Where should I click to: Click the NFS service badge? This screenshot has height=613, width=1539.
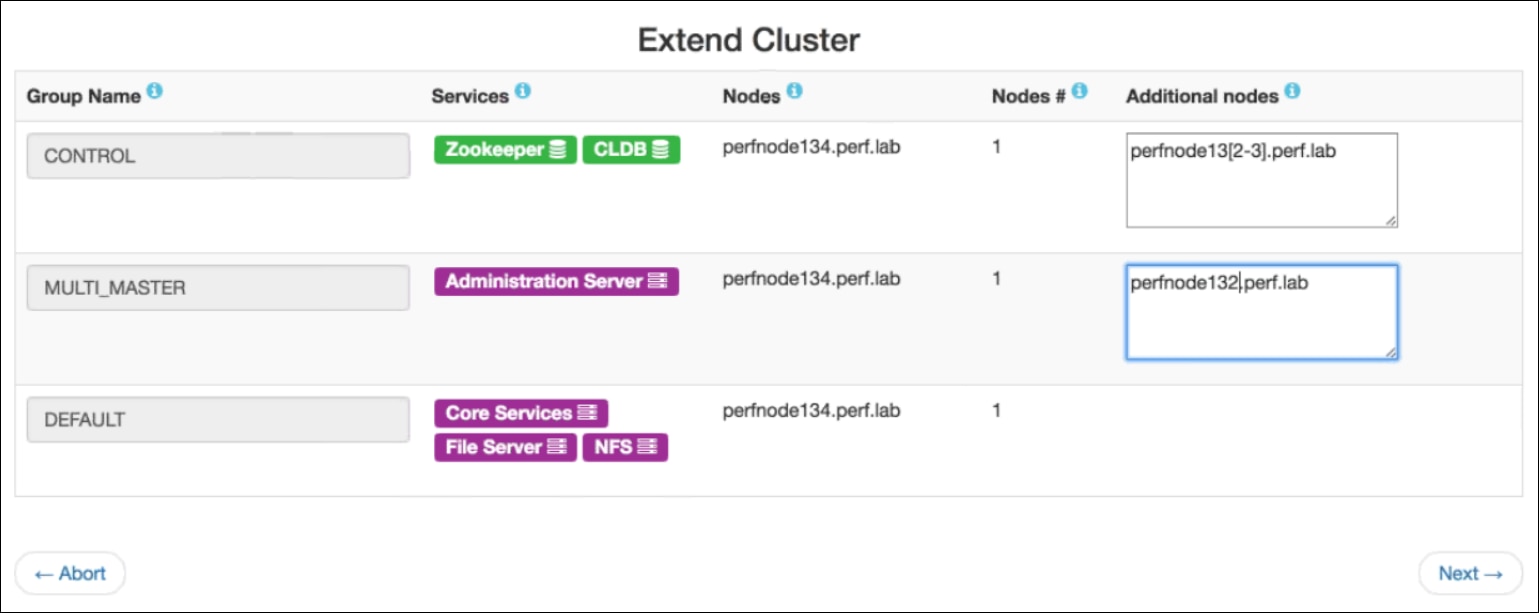625,447
